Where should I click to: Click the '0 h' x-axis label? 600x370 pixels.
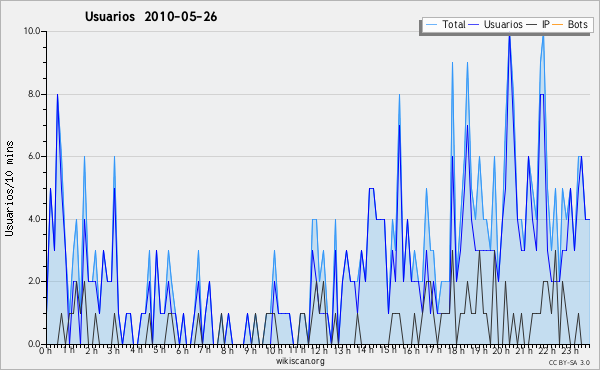pyautogui.click(x=45, y=350)
